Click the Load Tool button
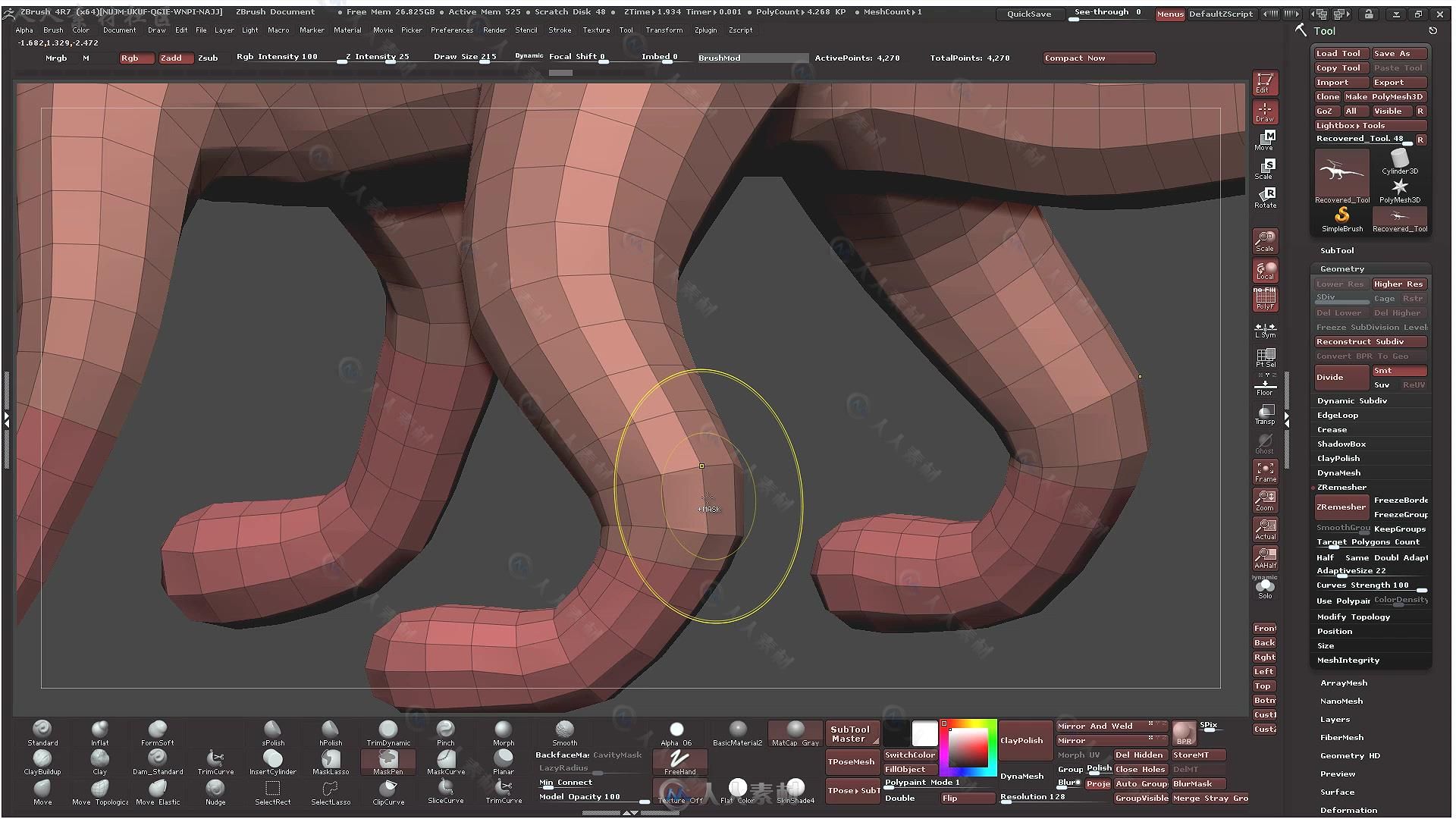The height and width of the screenshot is (819, 1456). pos(1341,54)
